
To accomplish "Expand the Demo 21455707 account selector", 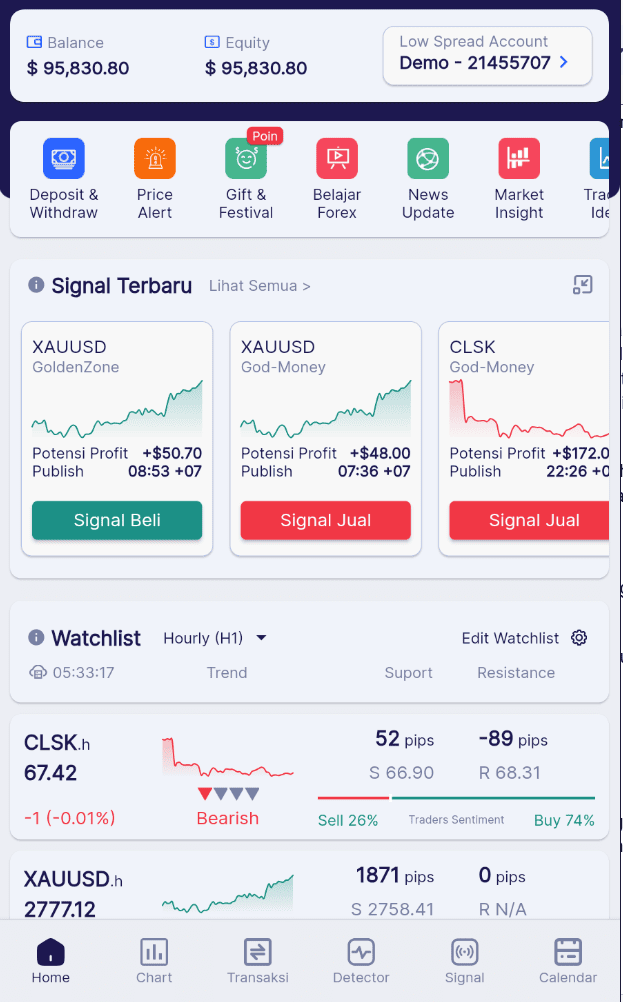I will 487,58.
